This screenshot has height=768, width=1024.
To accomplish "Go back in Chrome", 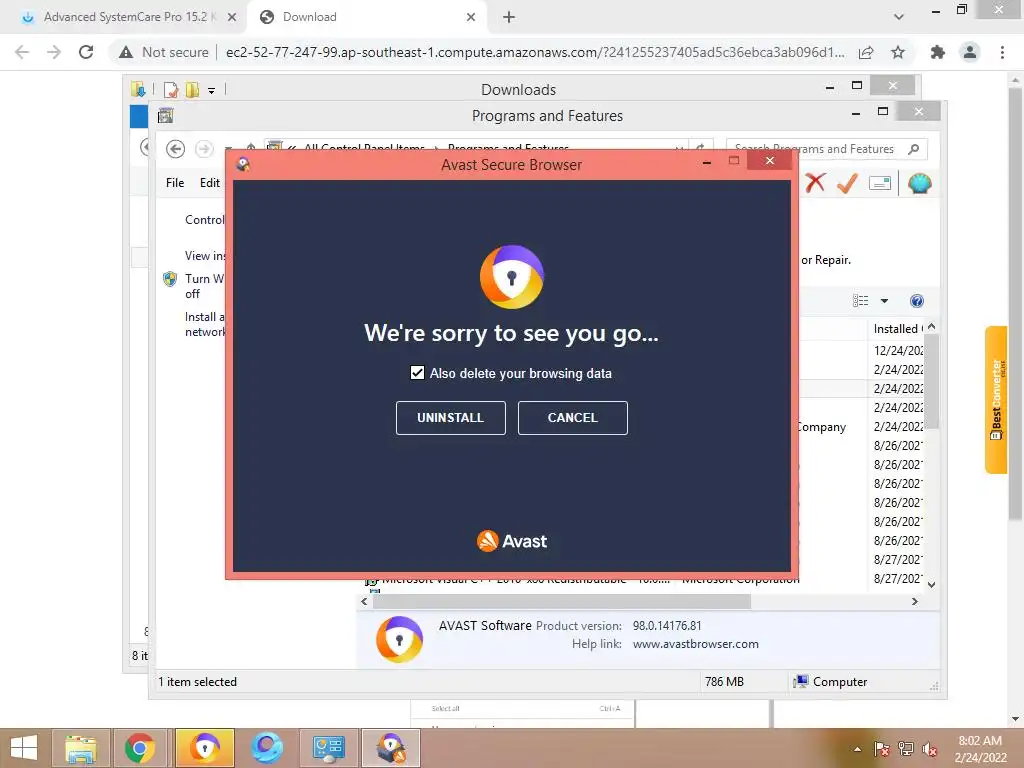I will point(22,52).
